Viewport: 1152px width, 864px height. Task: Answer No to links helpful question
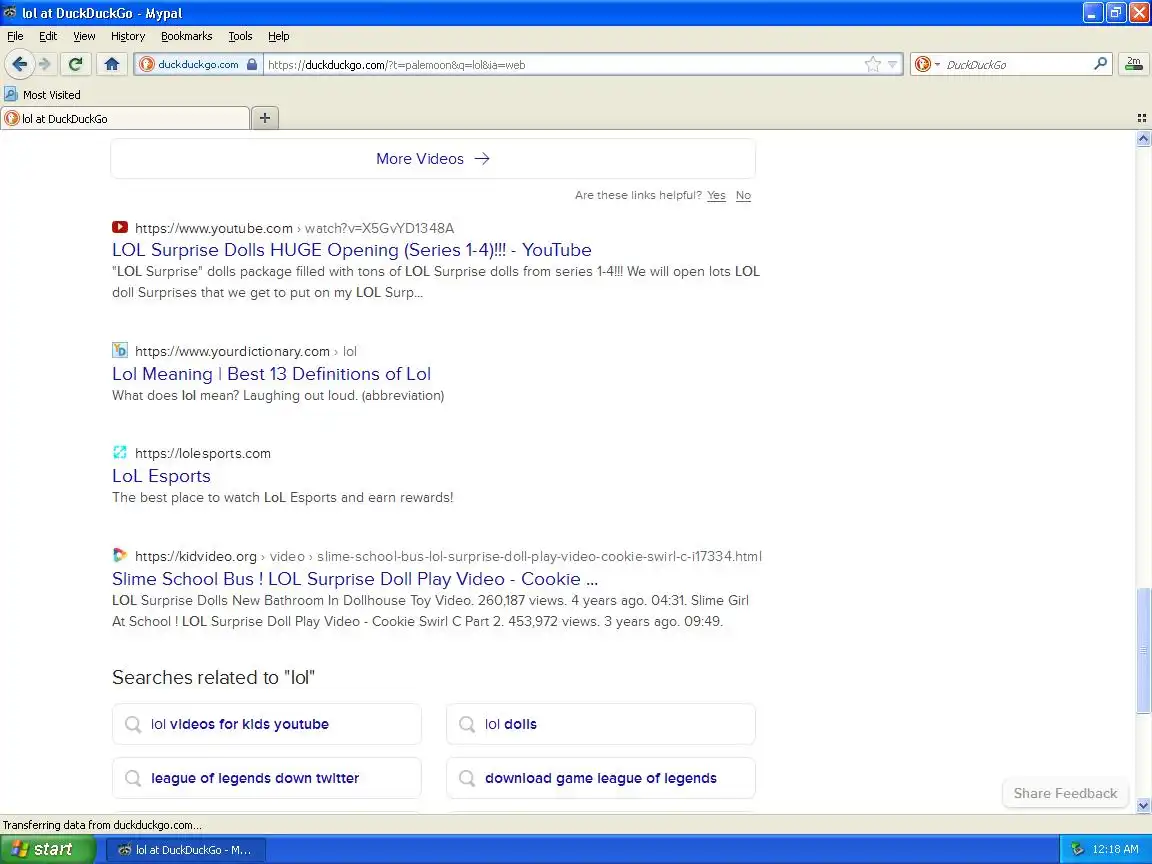coord(744,195)
